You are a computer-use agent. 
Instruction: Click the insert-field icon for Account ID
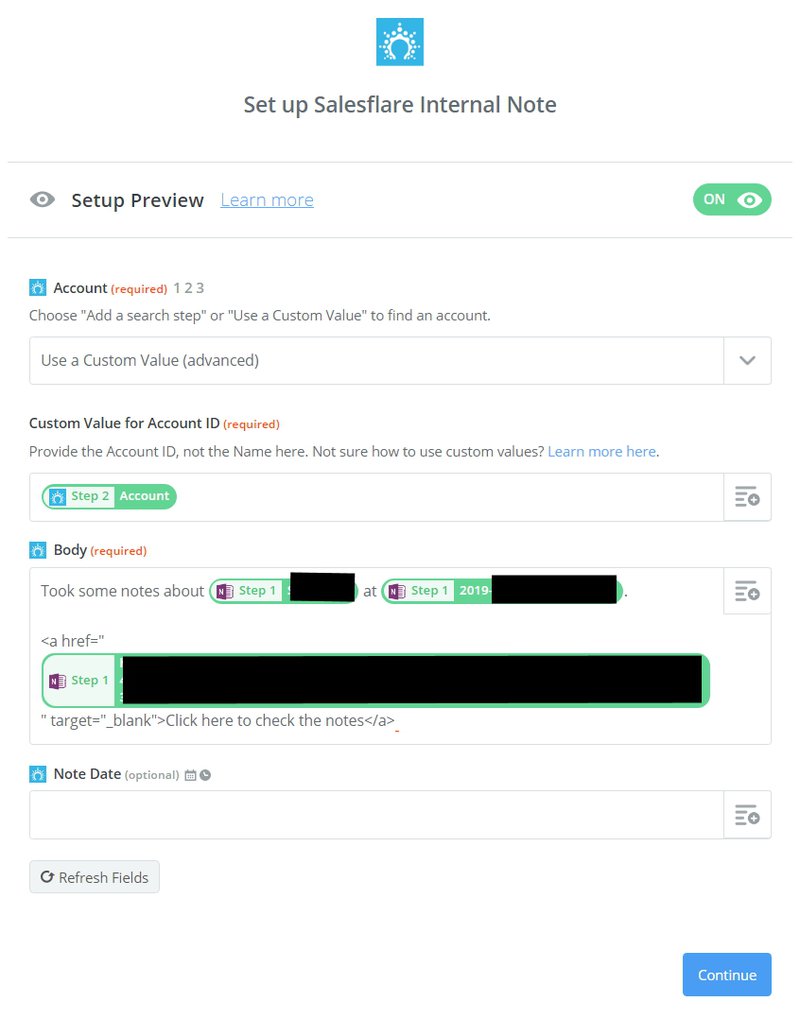pos(747,497)
